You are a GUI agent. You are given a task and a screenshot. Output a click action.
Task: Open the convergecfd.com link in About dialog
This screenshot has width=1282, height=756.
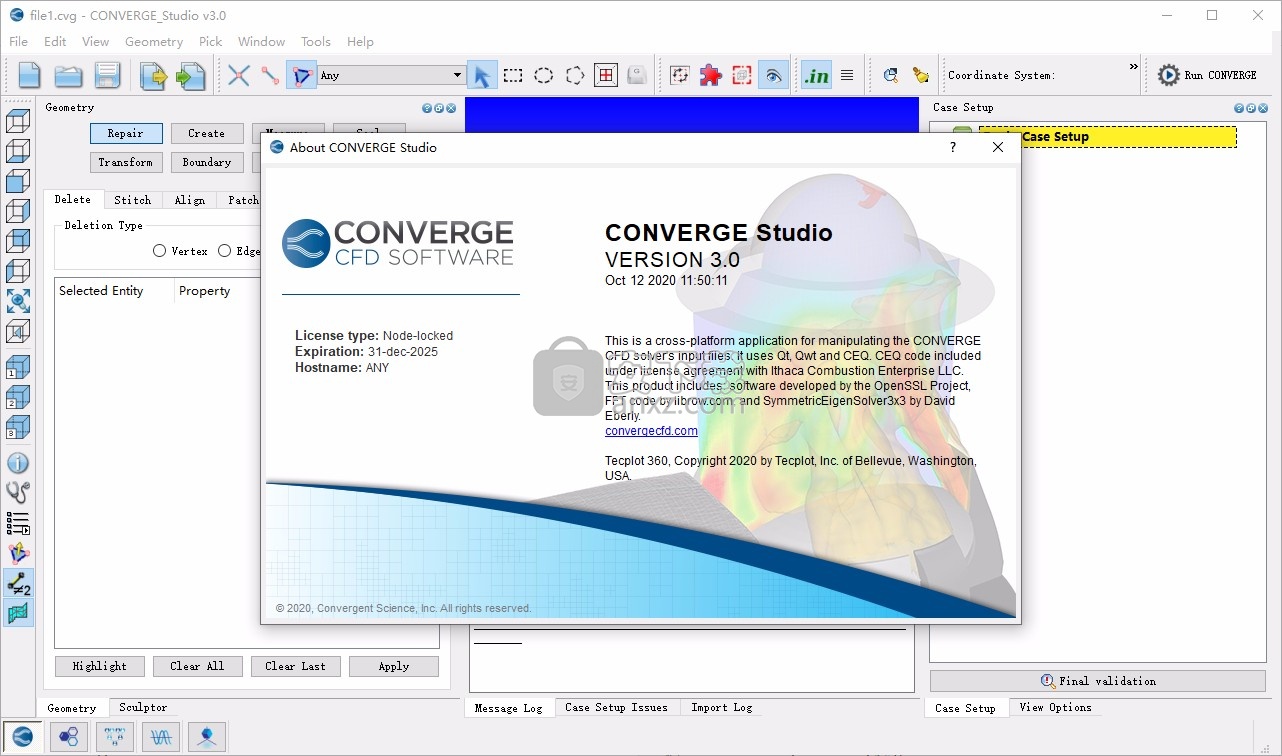click(651, 431)
